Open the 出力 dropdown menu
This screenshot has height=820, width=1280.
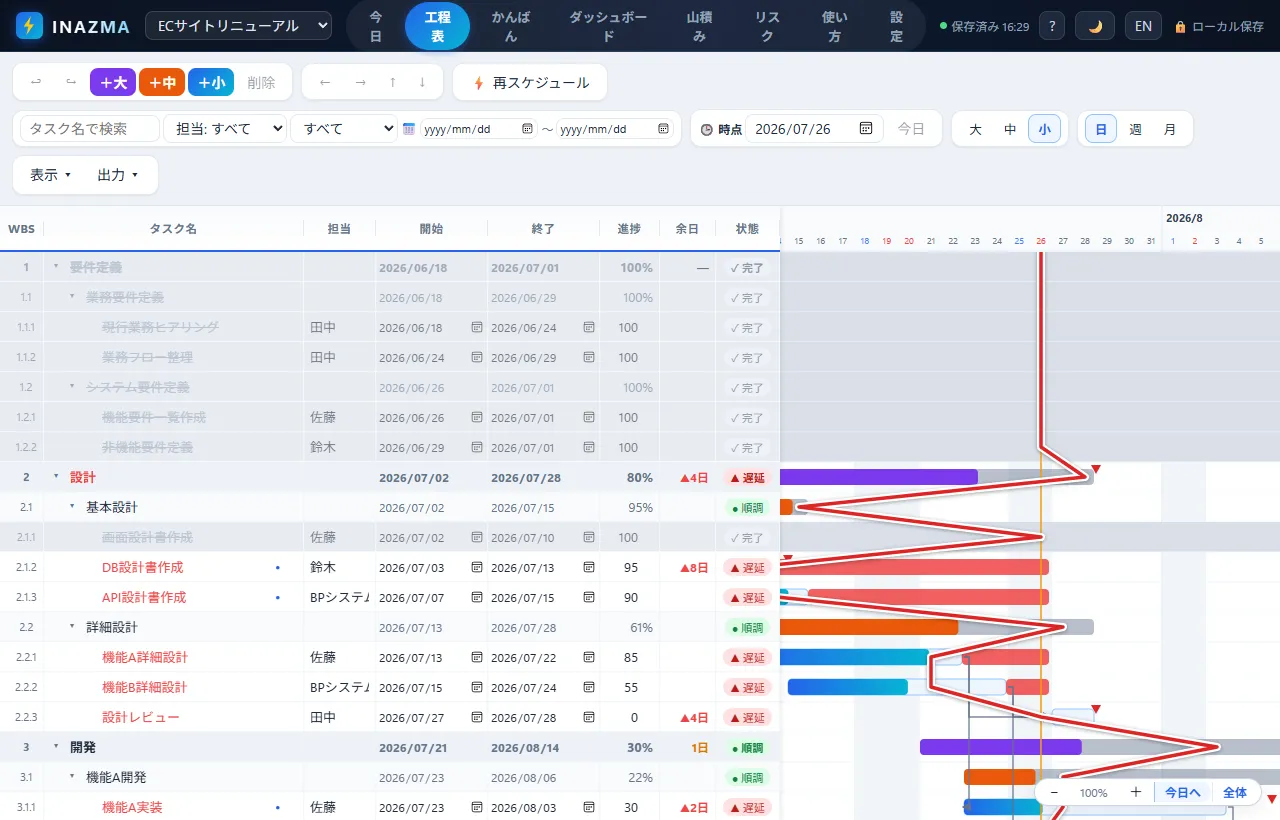[x=117, y=175]
